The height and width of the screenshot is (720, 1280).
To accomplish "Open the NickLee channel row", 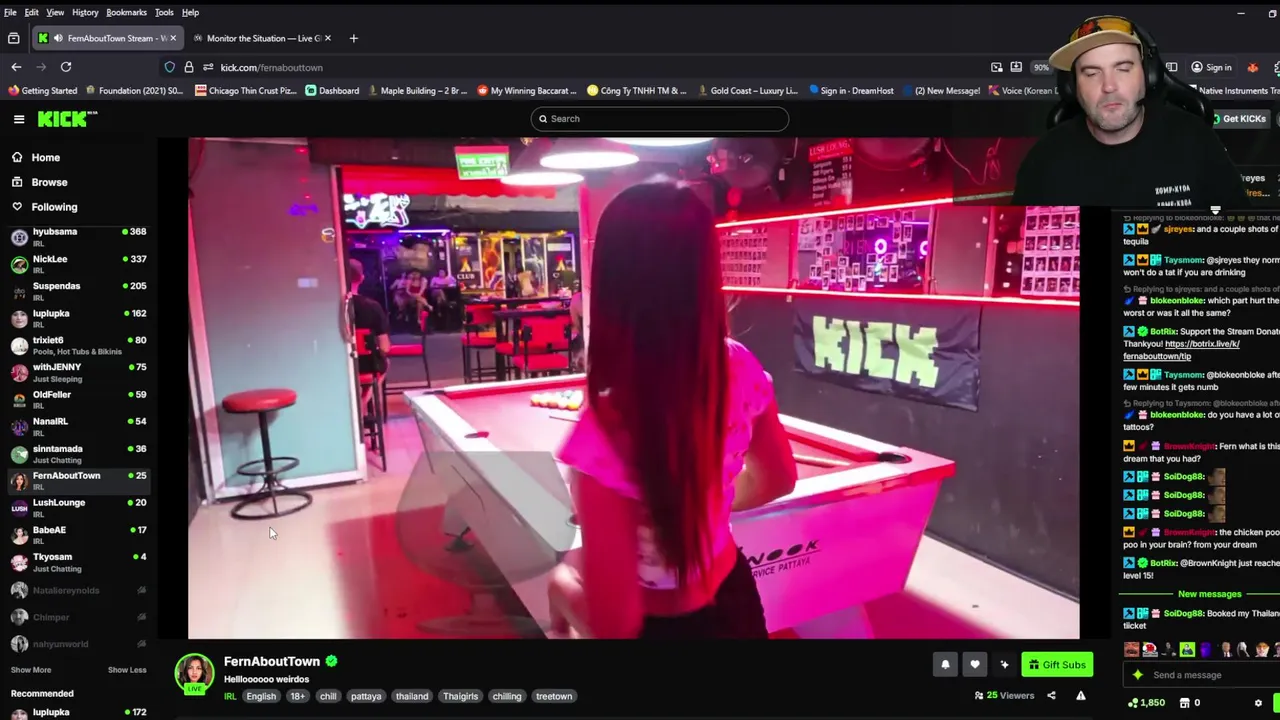I will [78, 264].
